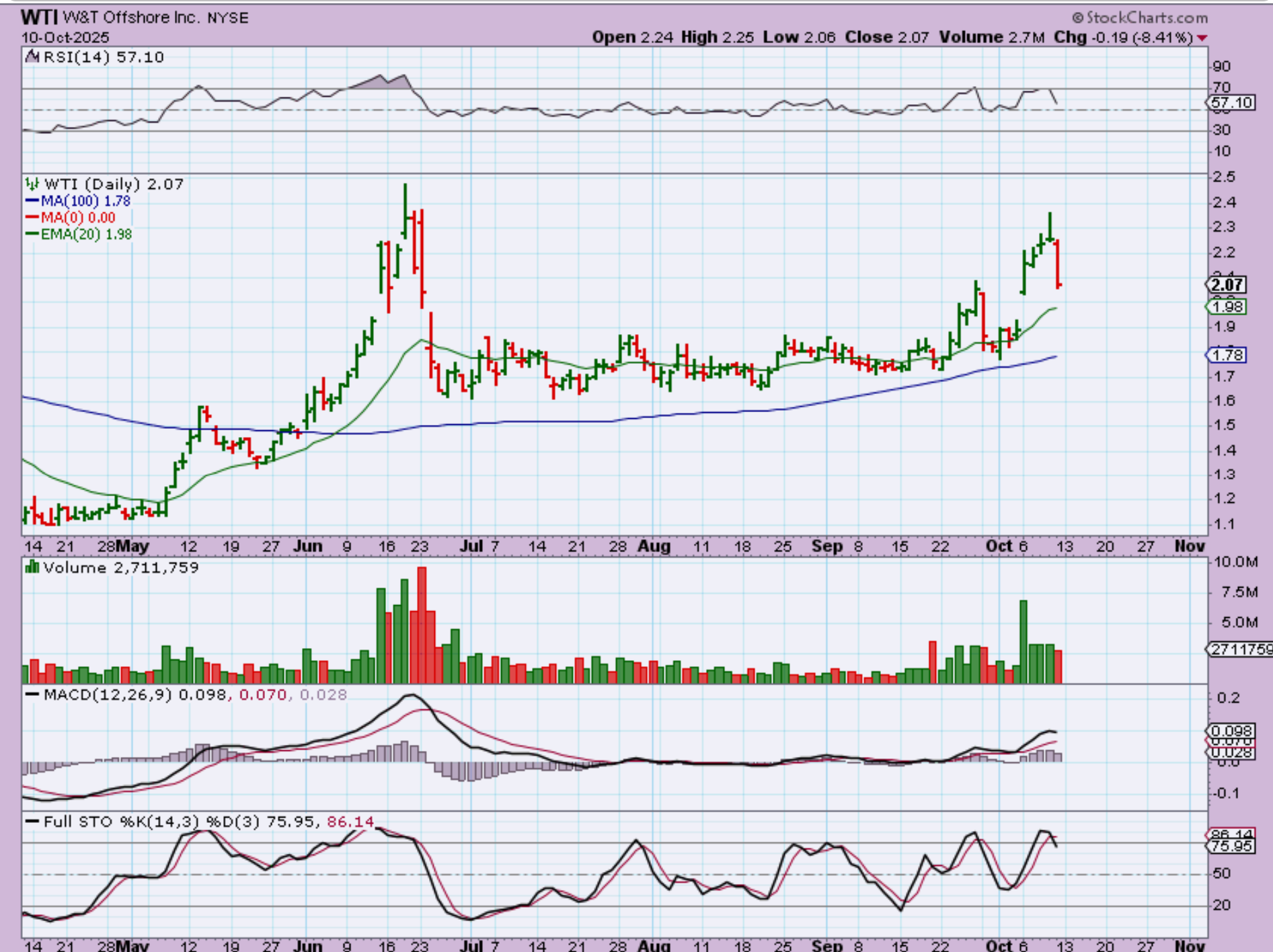Click the 0.098 MACD value tag

point(1231,731)
